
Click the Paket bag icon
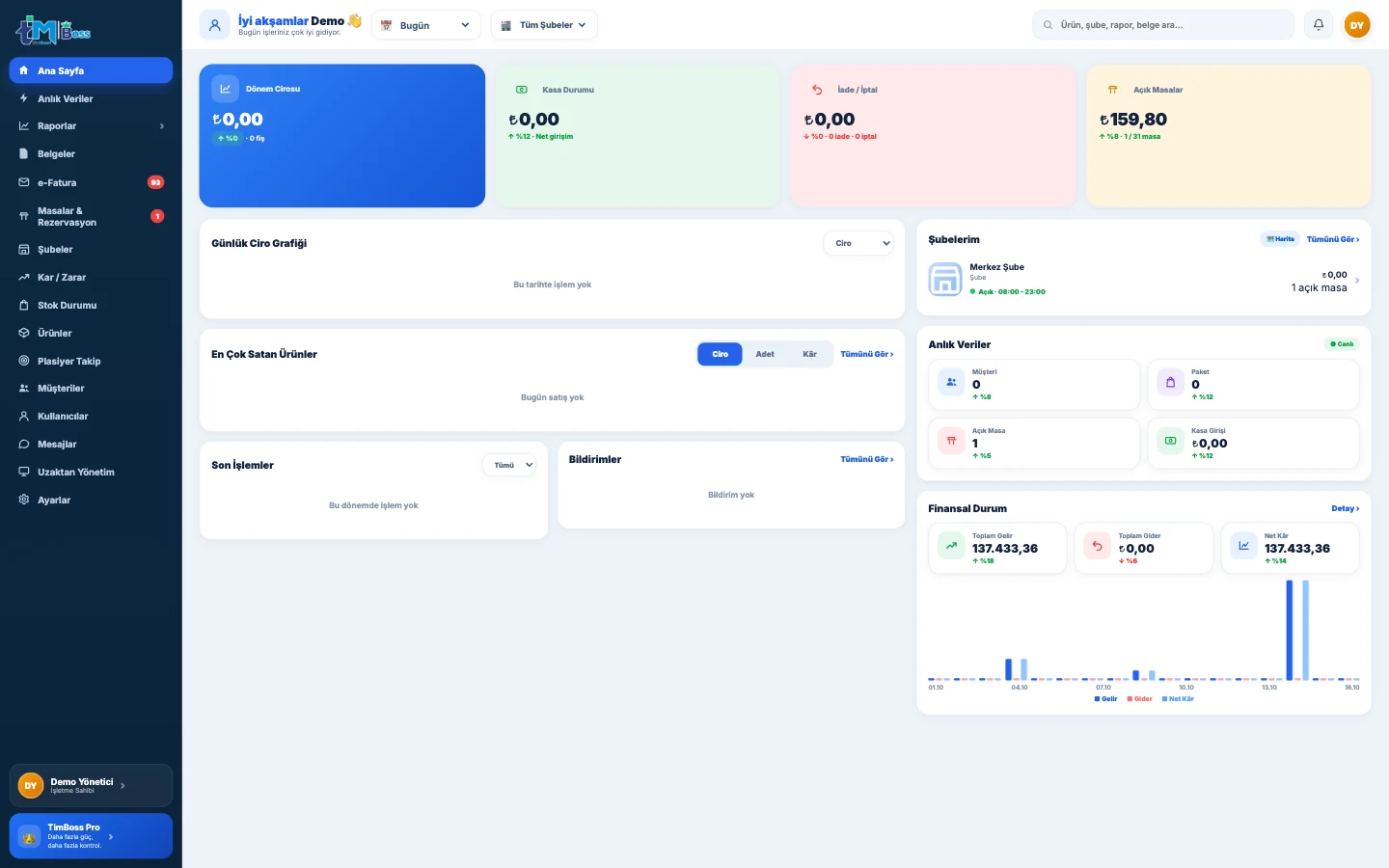(1170, 383)
